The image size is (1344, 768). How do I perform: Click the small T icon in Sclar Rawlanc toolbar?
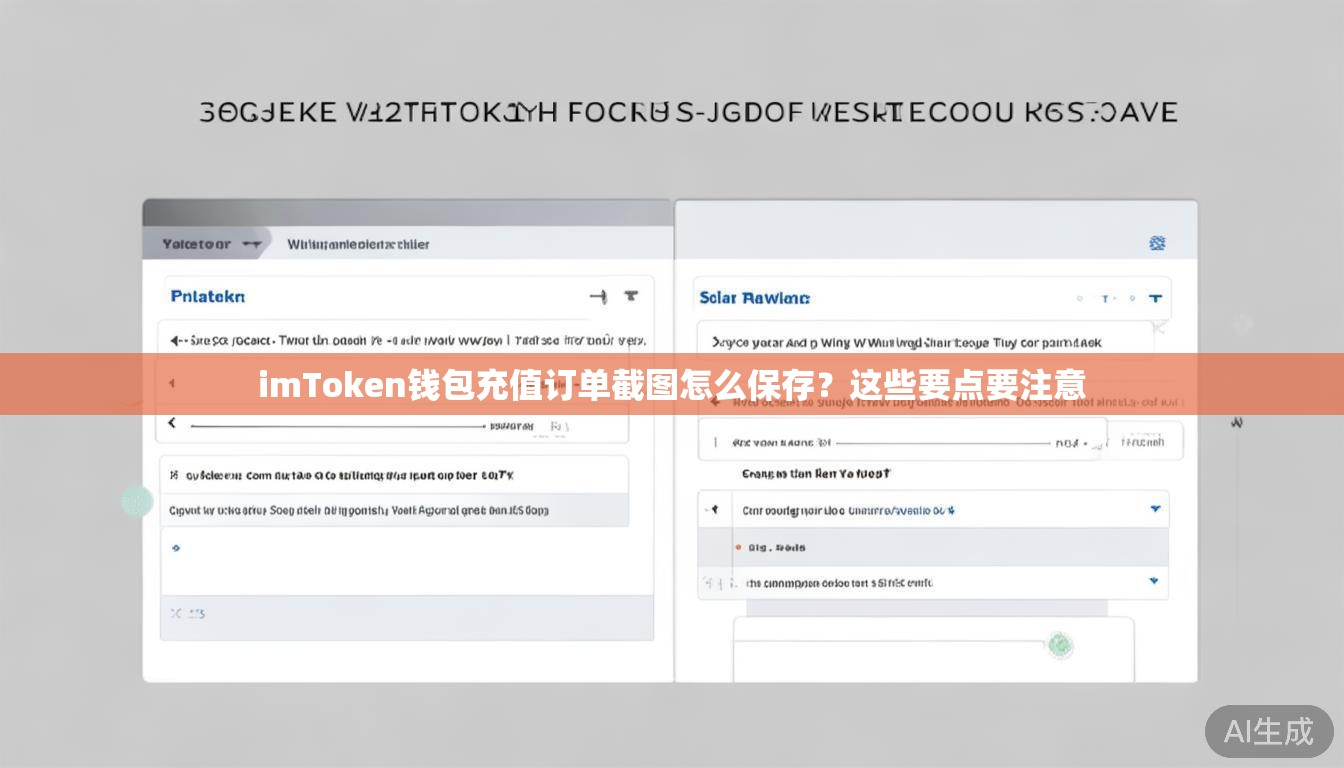(x=1106, y=297)
